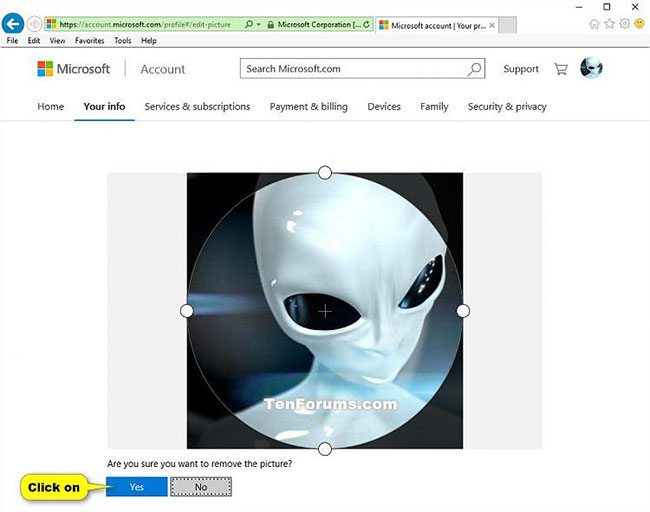Open the Favorites menu
This screenshot has width=650, height=512.
pyautogui.click(x=90, y=41)
